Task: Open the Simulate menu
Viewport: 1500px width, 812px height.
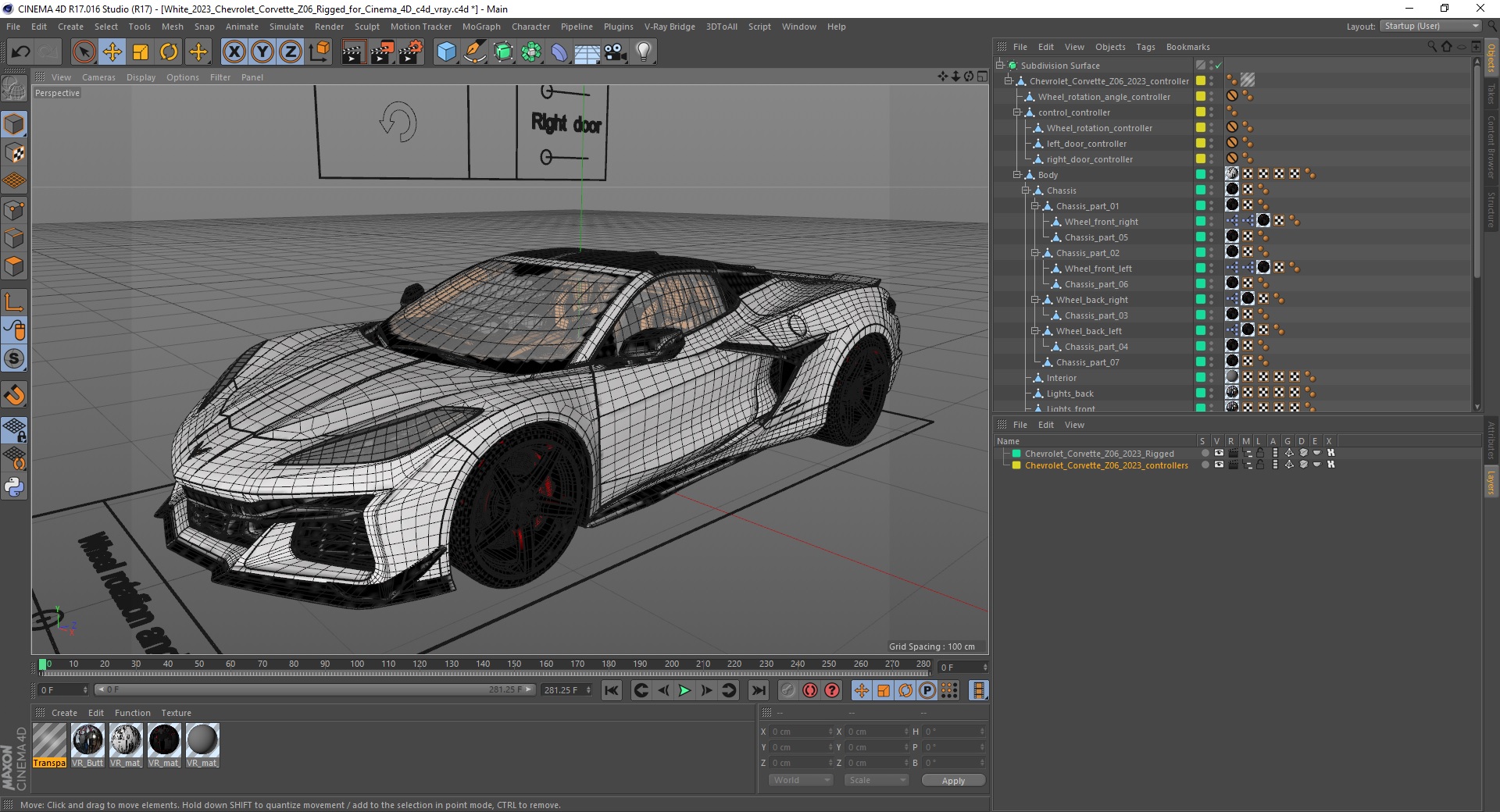Action: point(287,27)
